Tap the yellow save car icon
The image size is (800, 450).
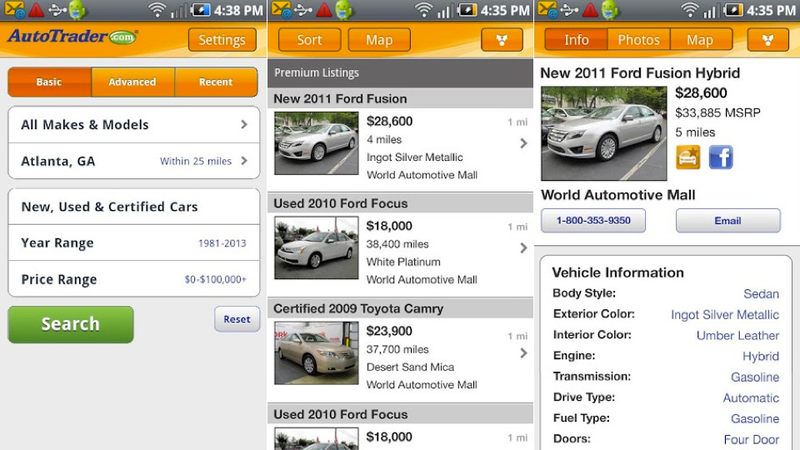688,157
